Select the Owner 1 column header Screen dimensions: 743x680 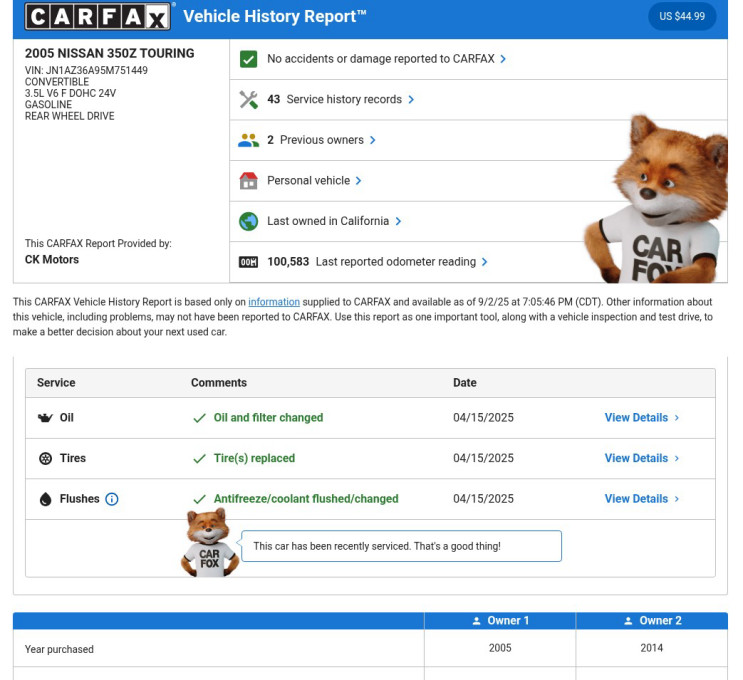(x=500, y=621)
